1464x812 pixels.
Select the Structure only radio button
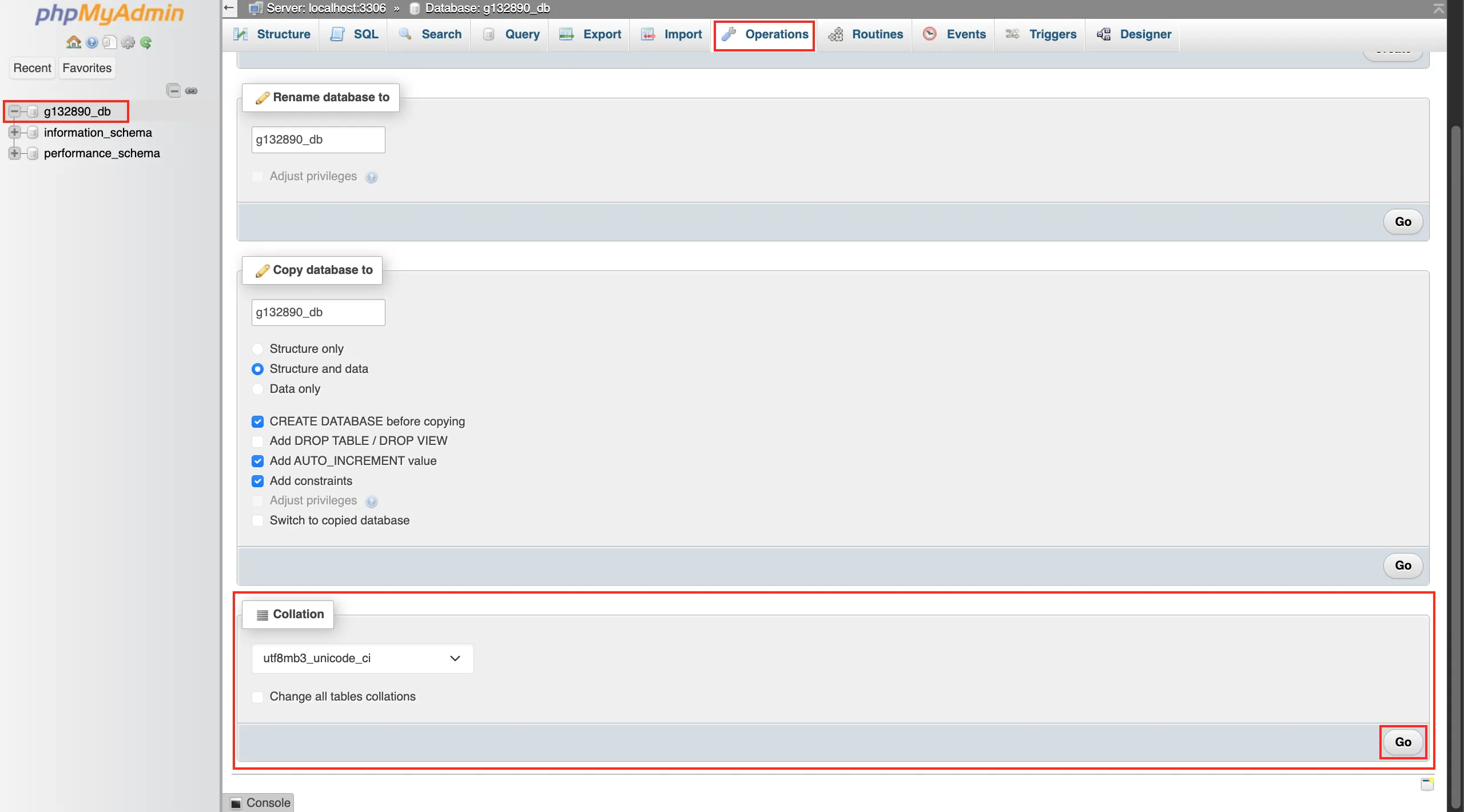point(257,349)
